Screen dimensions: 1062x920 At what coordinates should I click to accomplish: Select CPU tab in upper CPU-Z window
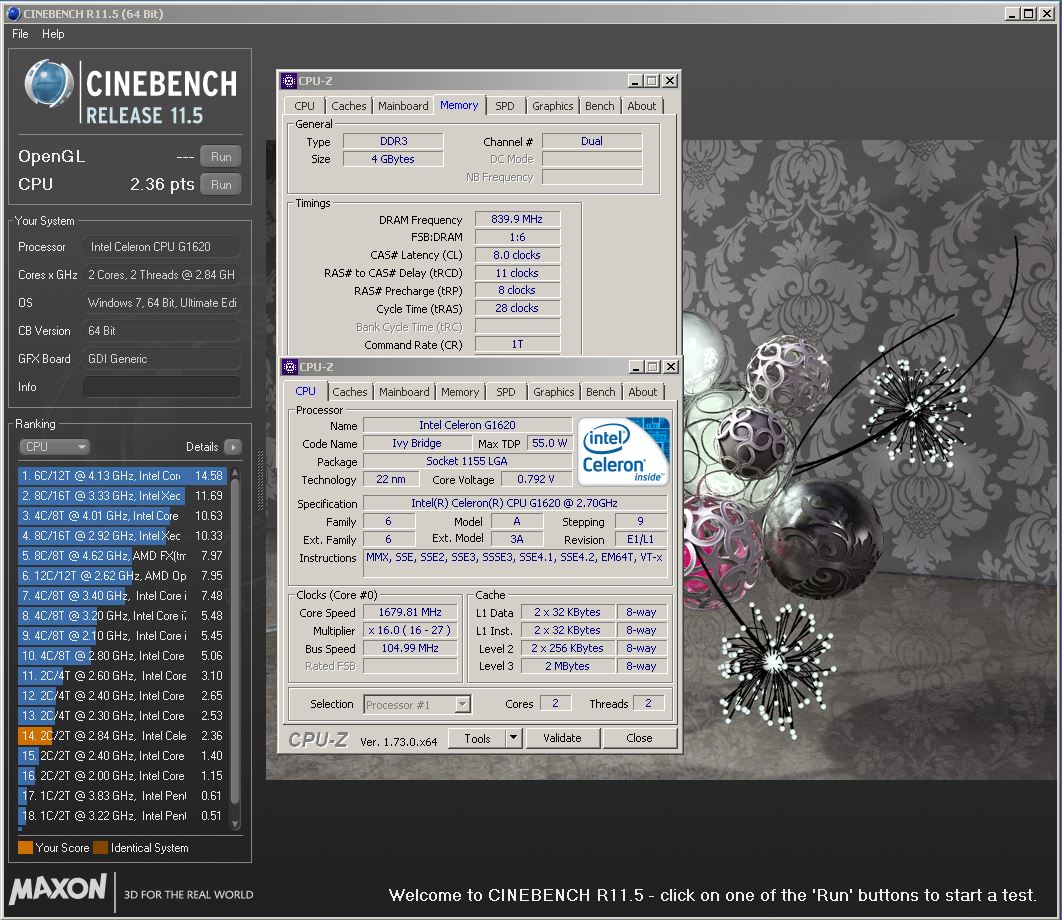(x=304, y=106)
